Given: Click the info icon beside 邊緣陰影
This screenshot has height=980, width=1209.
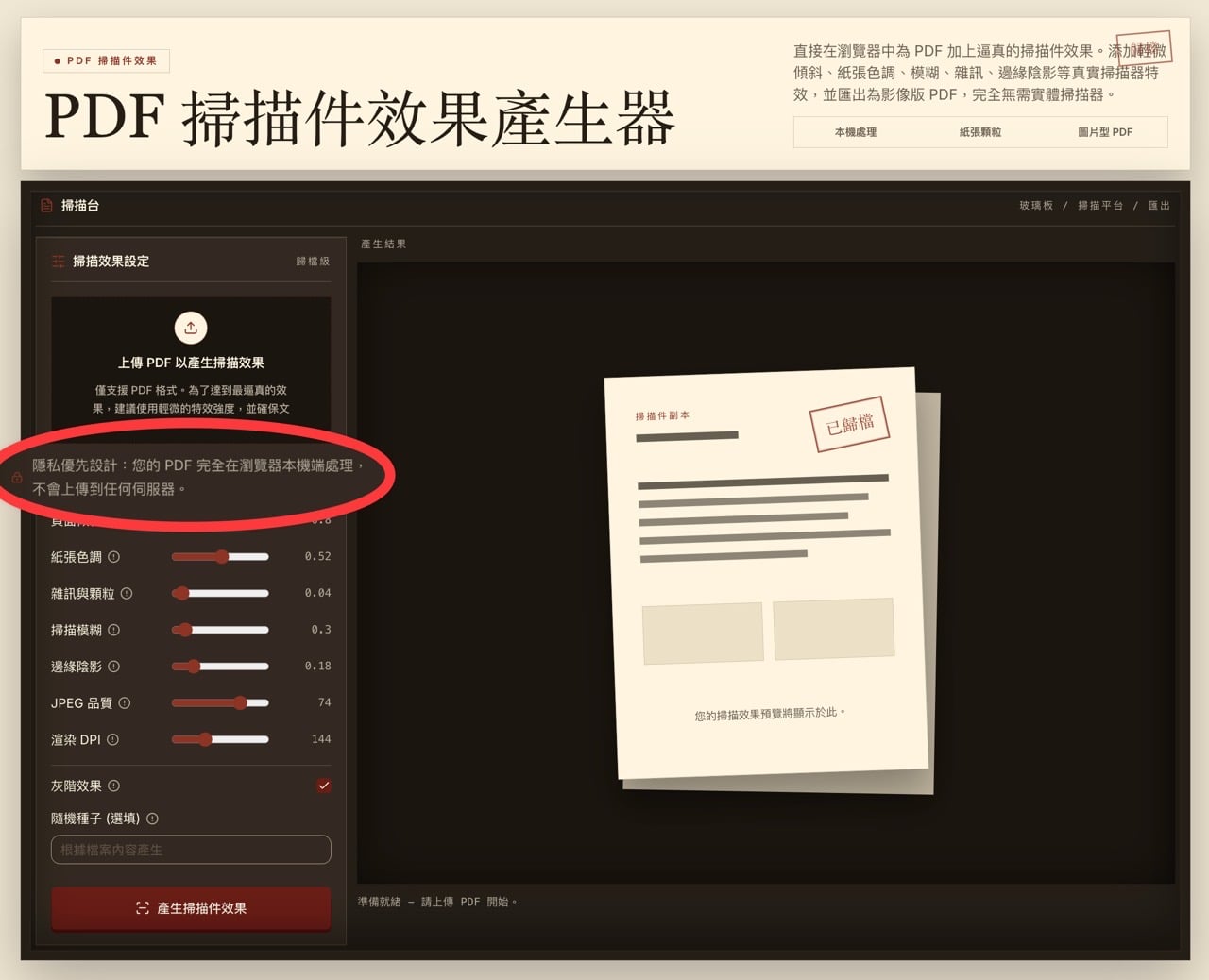Looking at the screenshot, I should pos(114,667).
